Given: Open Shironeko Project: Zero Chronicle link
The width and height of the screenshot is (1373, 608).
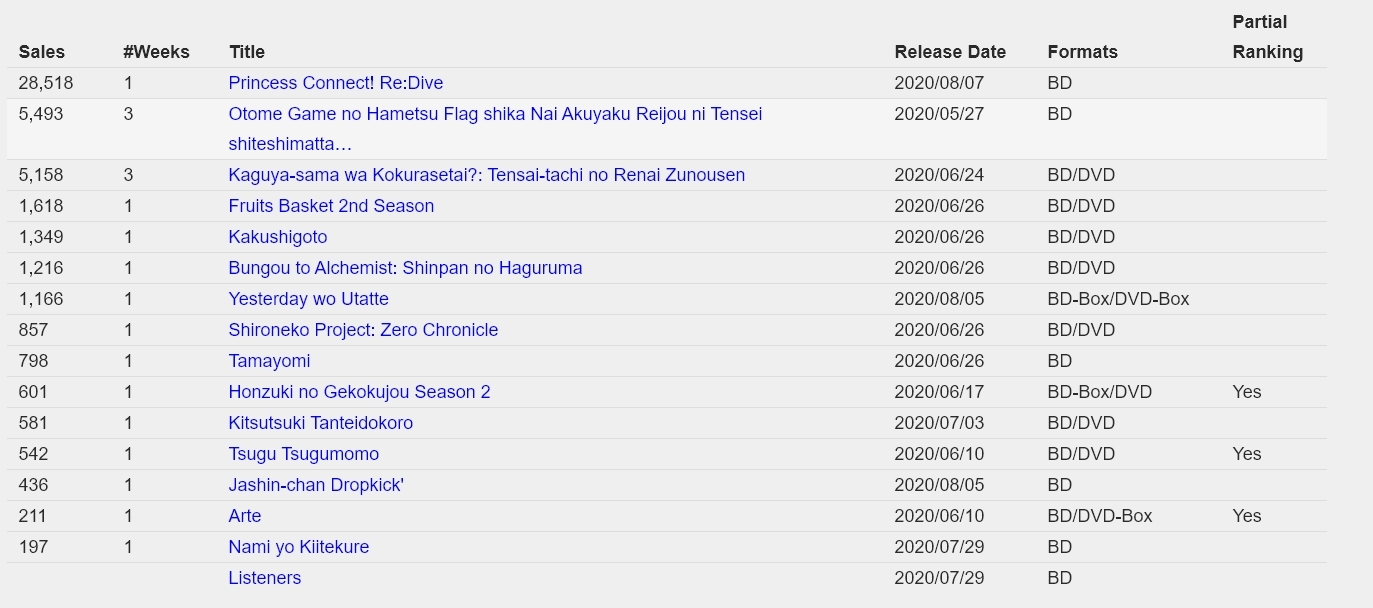Looking at the screenshot, I should tap(362, 330).
